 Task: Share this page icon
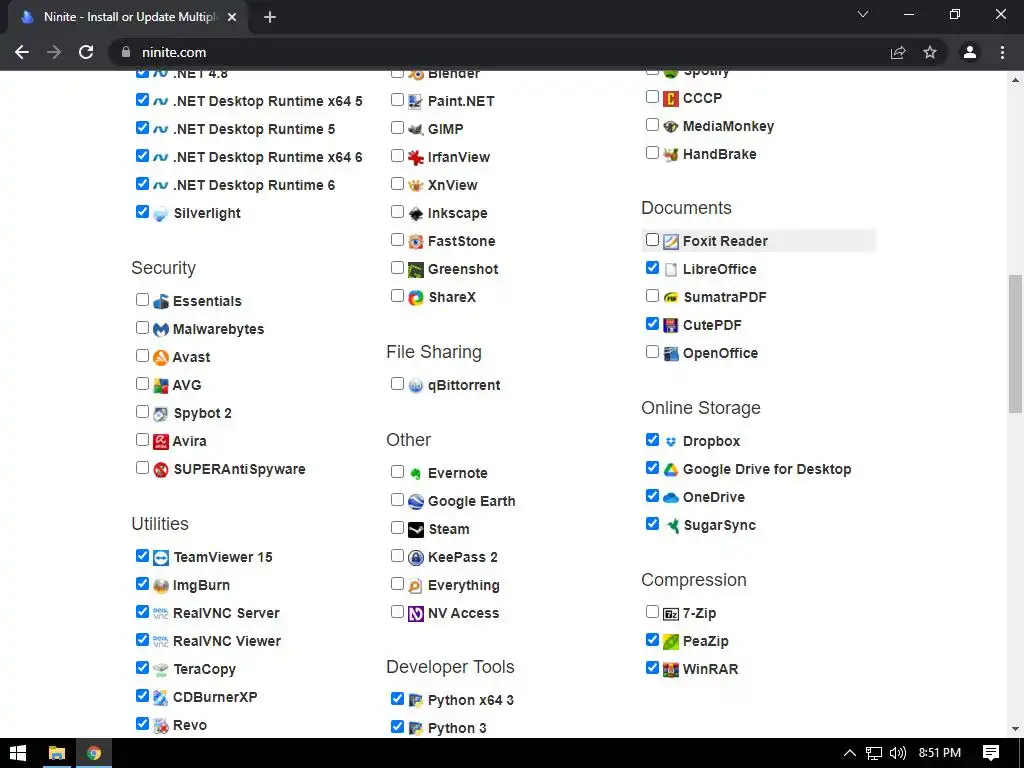point(899,52)
